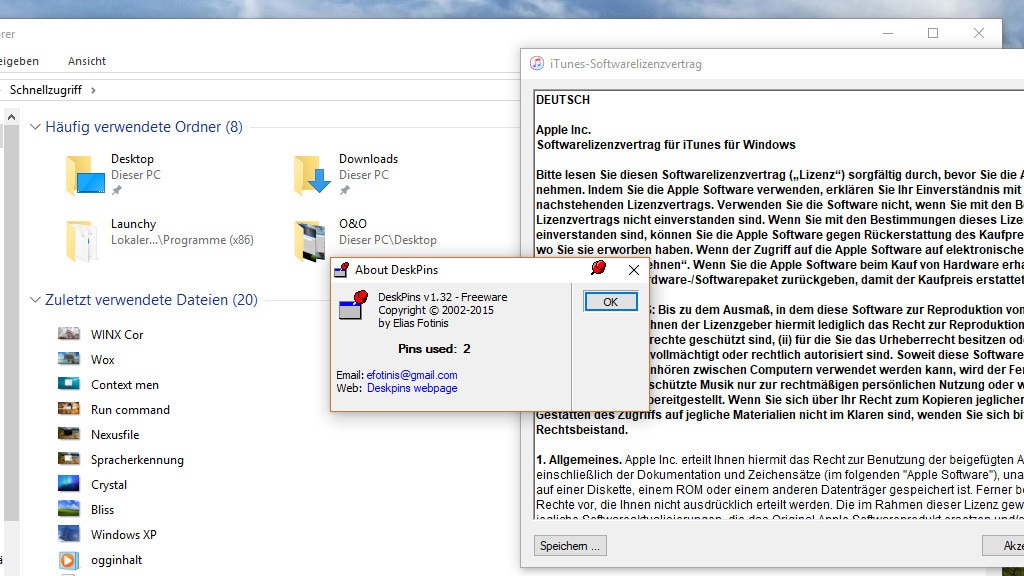Image resolution: width=1024 pixels, height=576 pixels.
Task: Select the Windows XP file name
Action: pos(124,534)
